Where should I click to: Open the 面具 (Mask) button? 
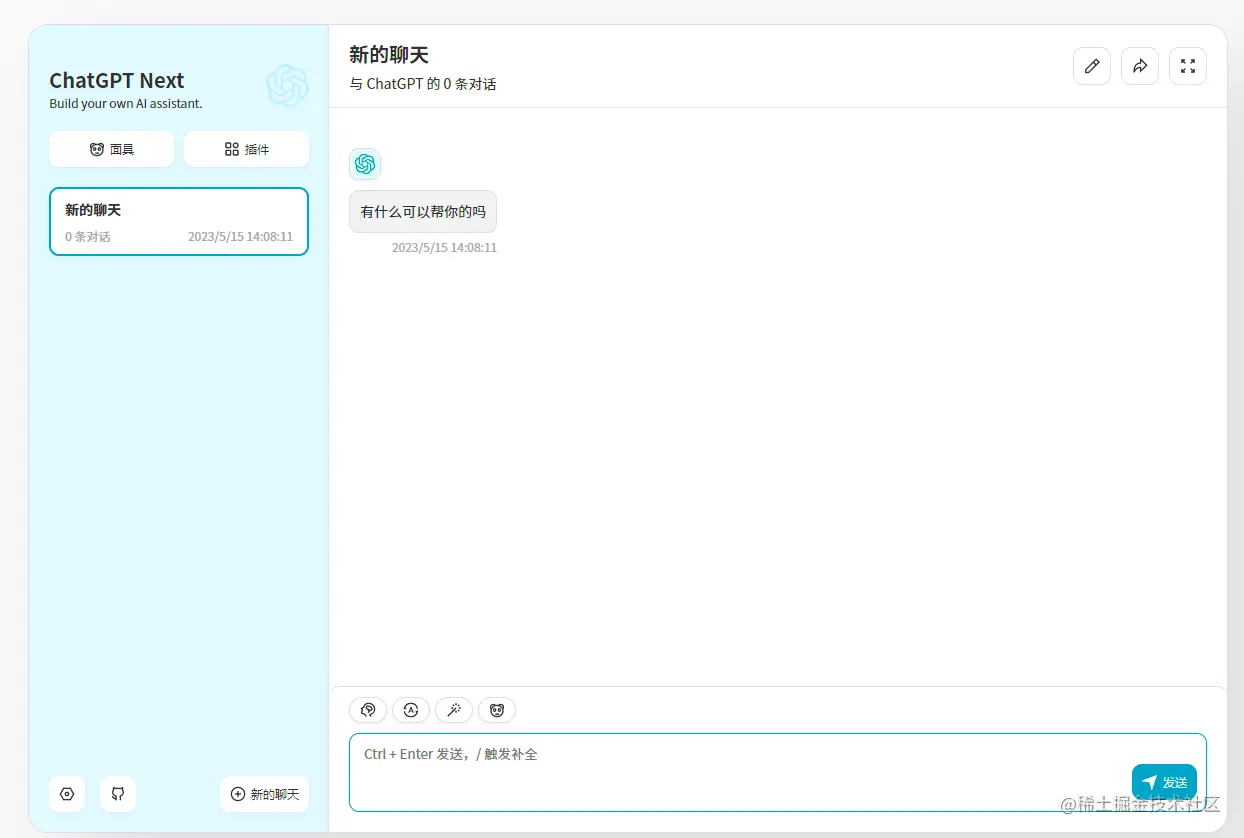(111, 149)
